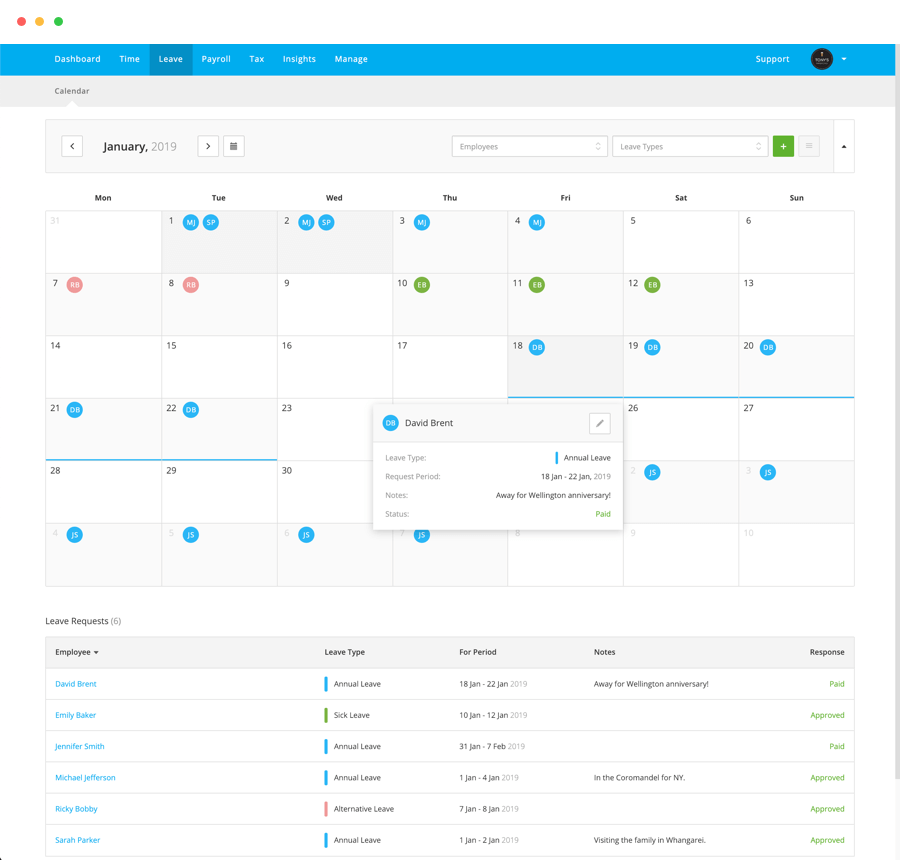Open the Dashboard menu
The height and width of the screenshot is (860, 900).
pos(77,59)
